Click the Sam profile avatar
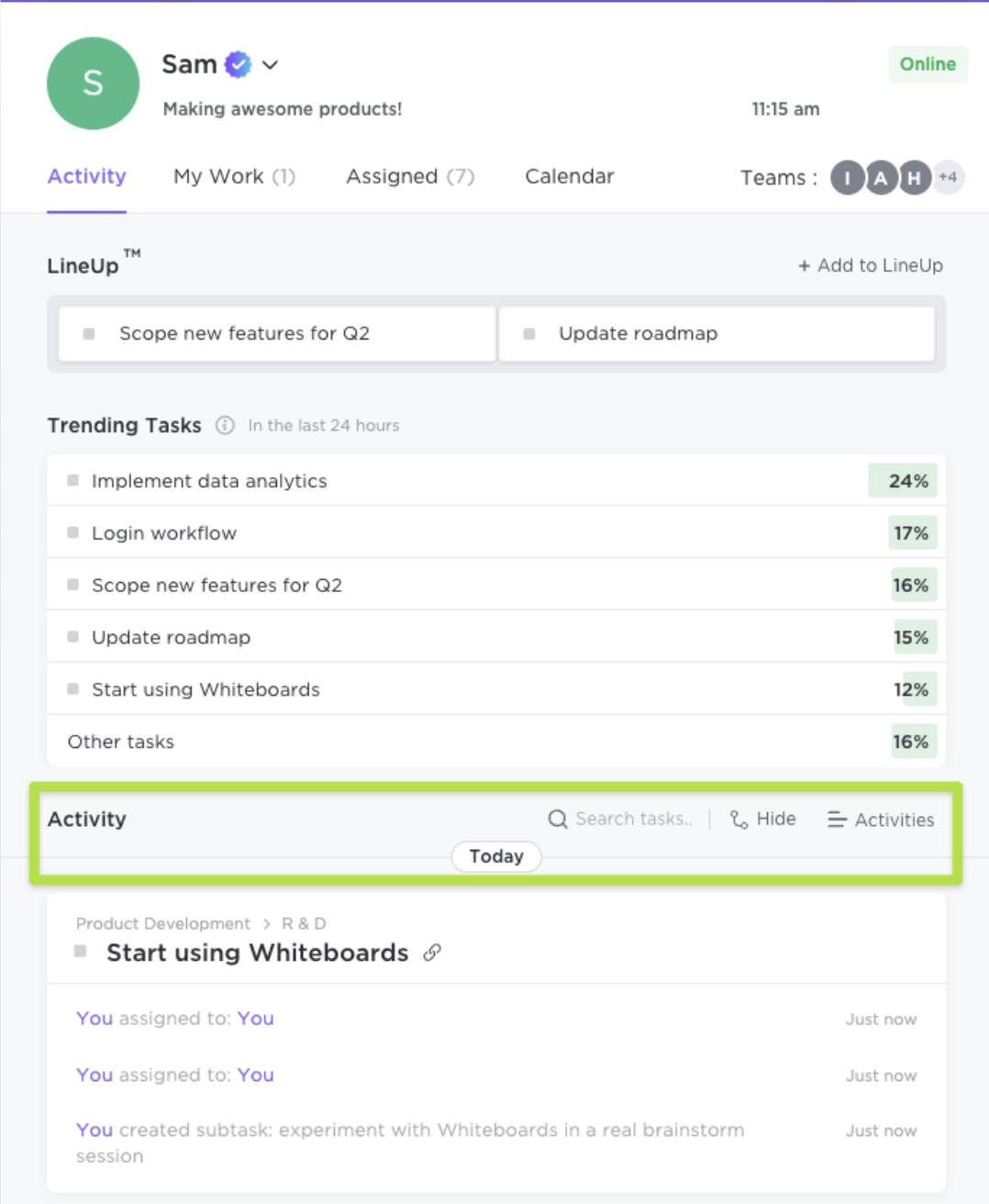This screenshot has height=1204, width=989. click(93, 84)
